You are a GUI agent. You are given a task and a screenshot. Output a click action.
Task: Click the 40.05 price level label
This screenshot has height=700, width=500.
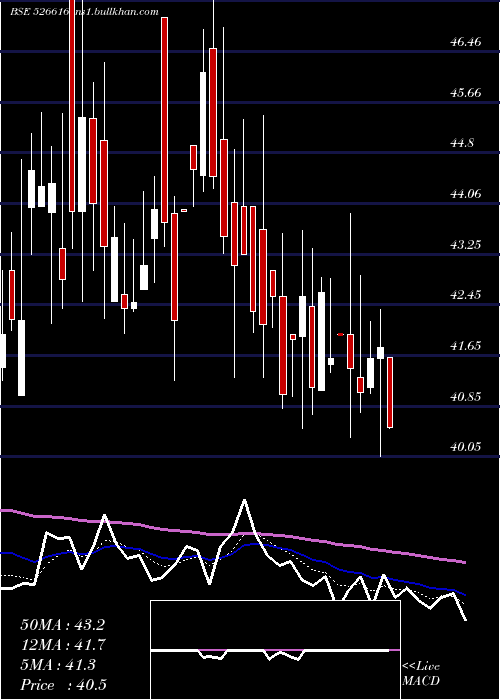coord(466,446)
